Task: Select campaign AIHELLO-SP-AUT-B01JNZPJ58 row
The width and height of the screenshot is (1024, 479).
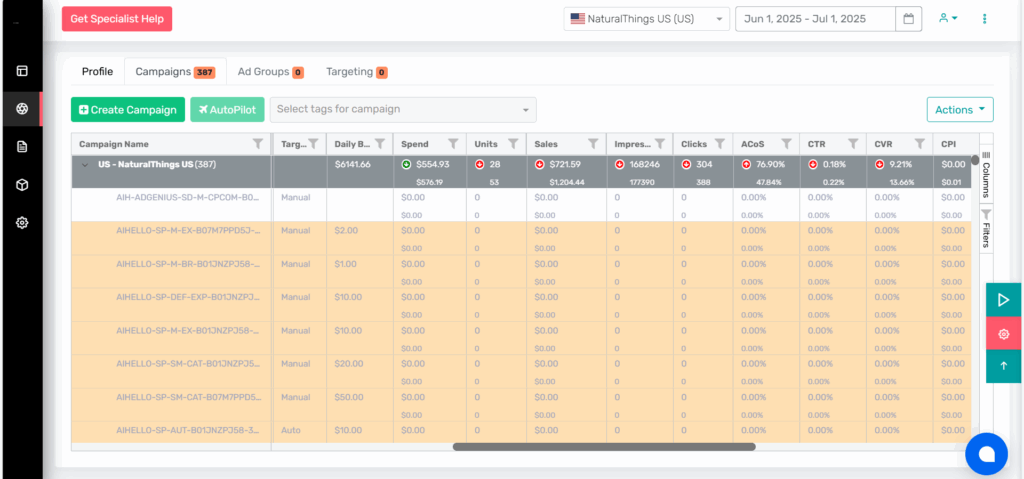Action: [x=521, y=432]
